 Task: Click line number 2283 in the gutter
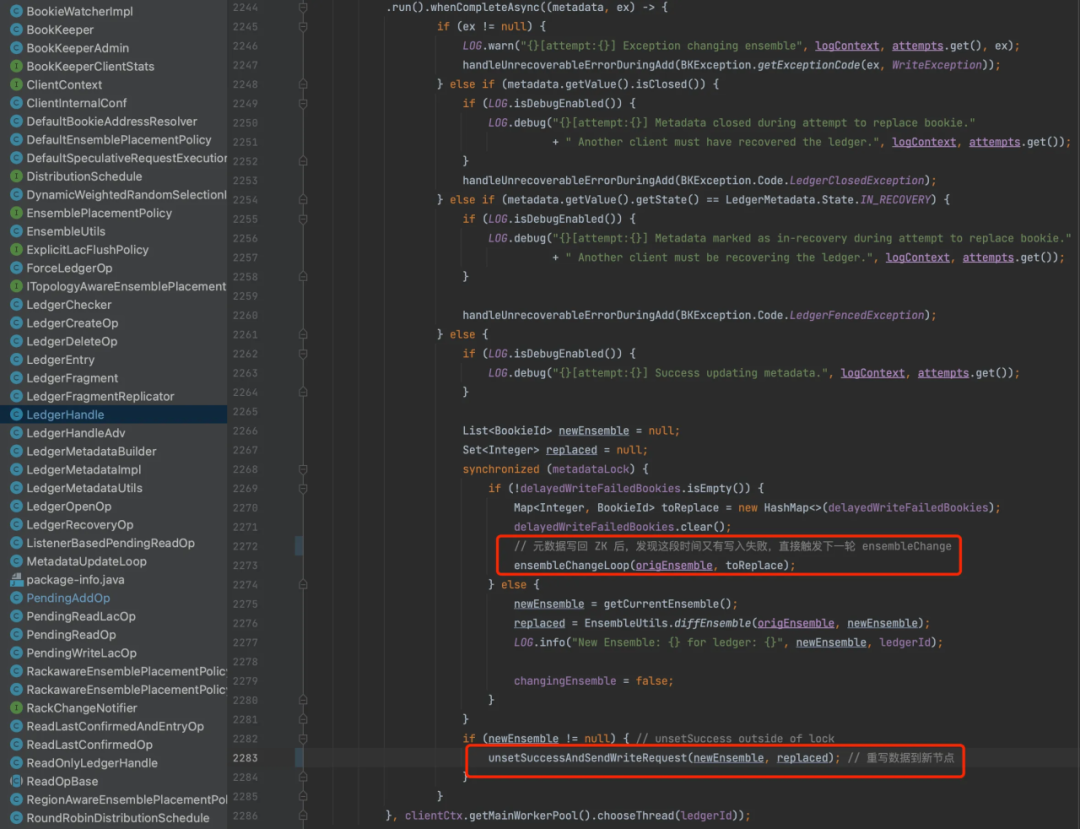(245, 757)
